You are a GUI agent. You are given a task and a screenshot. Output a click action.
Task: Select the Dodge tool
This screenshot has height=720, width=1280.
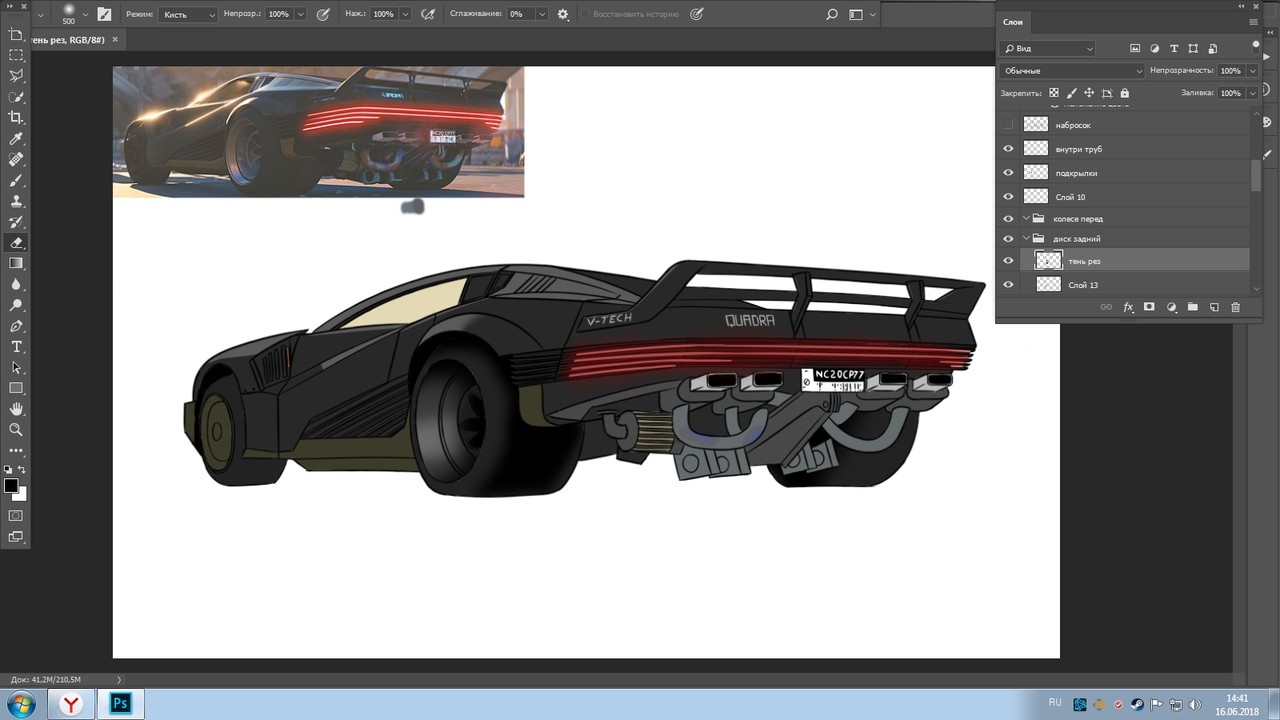[x=16, y=305]
